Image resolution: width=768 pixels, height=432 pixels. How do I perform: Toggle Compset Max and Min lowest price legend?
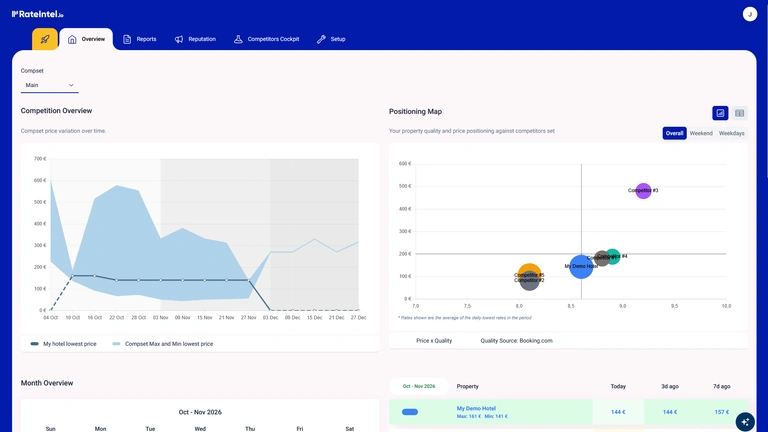pyautogui.click(x=163, y=344)
